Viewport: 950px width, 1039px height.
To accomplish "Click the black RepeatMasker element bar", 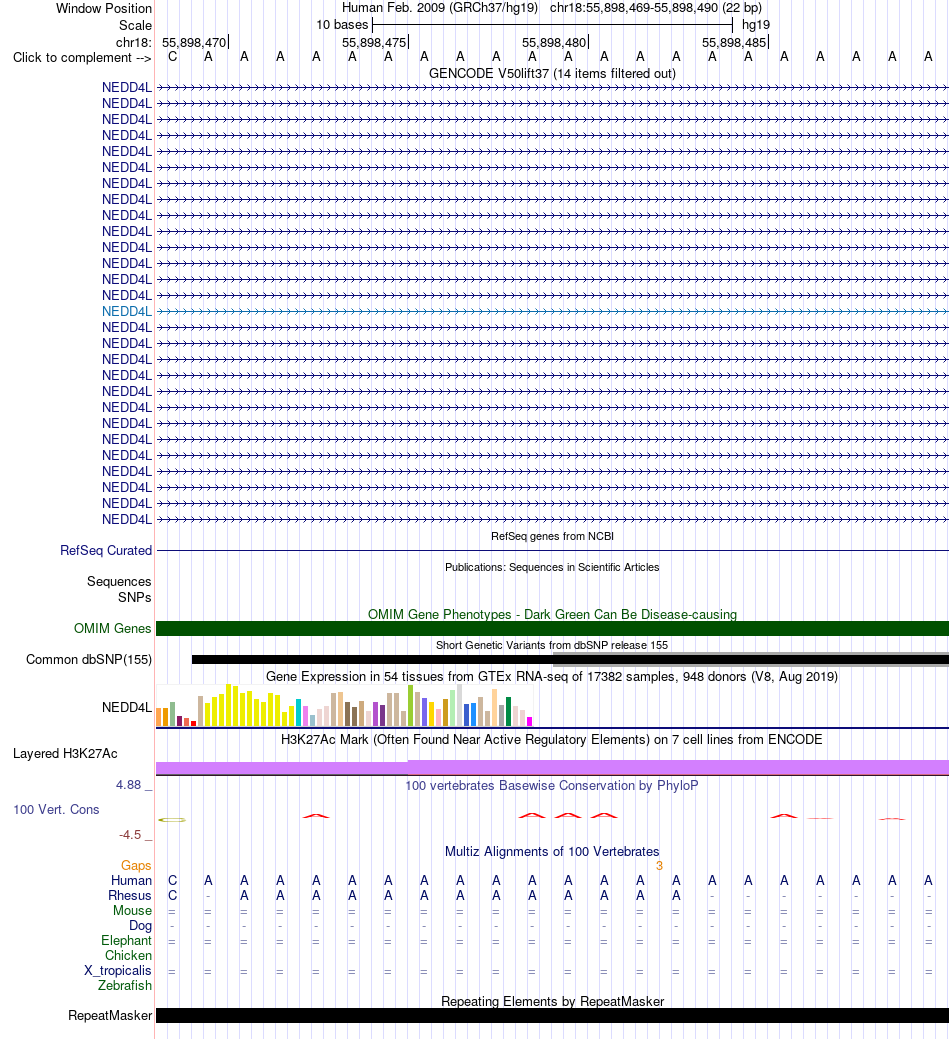I will tap(553, 1016).
